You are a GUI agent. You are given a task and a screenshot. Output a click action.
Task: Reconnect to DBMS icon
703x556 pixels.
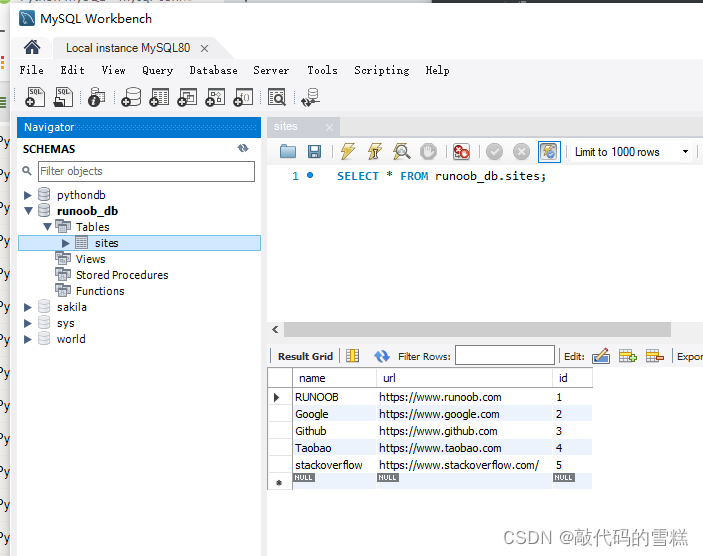pyautogui.click(x=310, y=97)
